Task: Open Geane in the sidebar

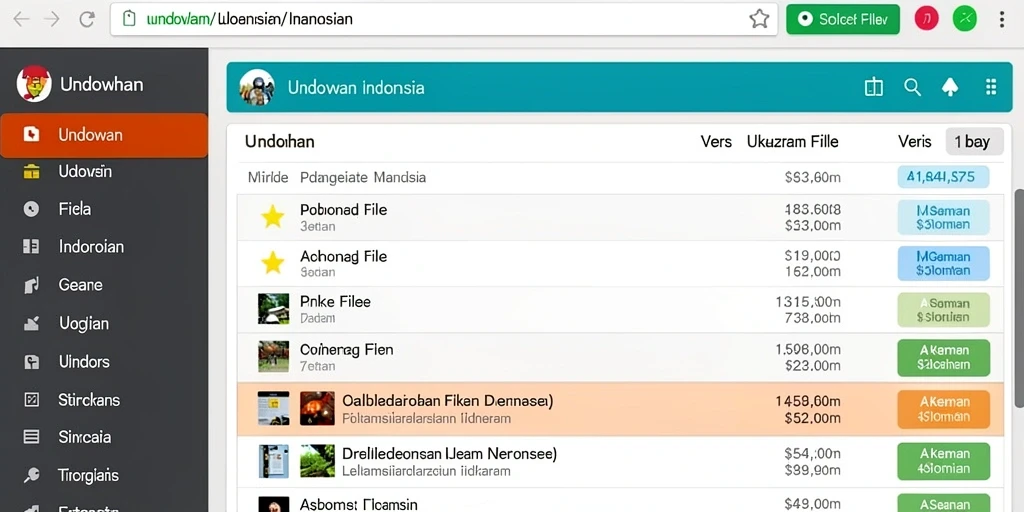Action: tap(80, 285)
